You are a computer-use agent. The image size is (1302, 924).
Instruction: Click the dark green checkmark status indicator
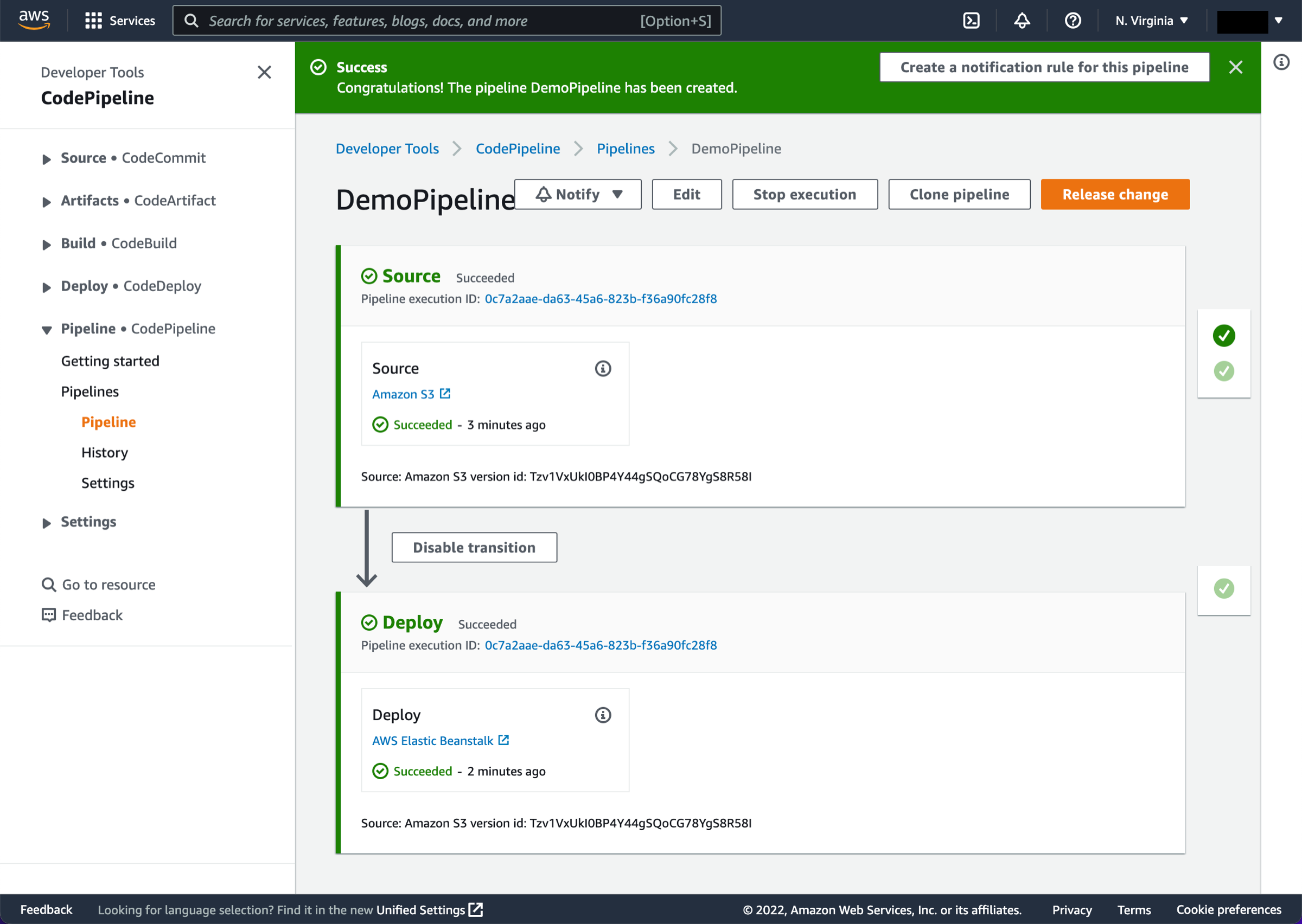click(1223, 336)
